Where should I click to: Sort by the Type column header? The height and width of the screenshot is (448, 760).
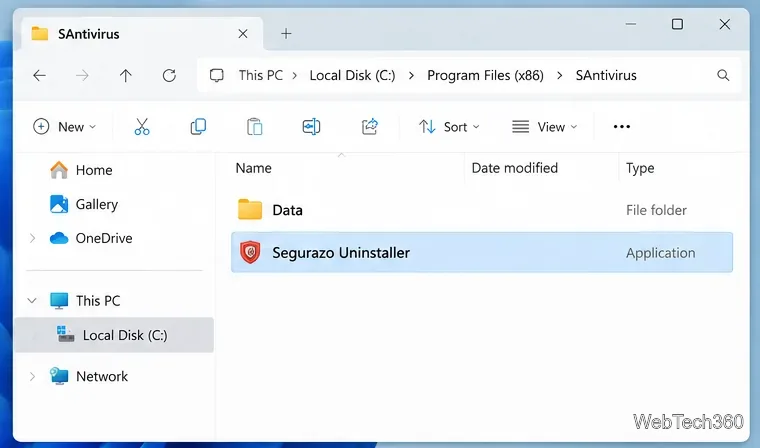coord(640,168)
